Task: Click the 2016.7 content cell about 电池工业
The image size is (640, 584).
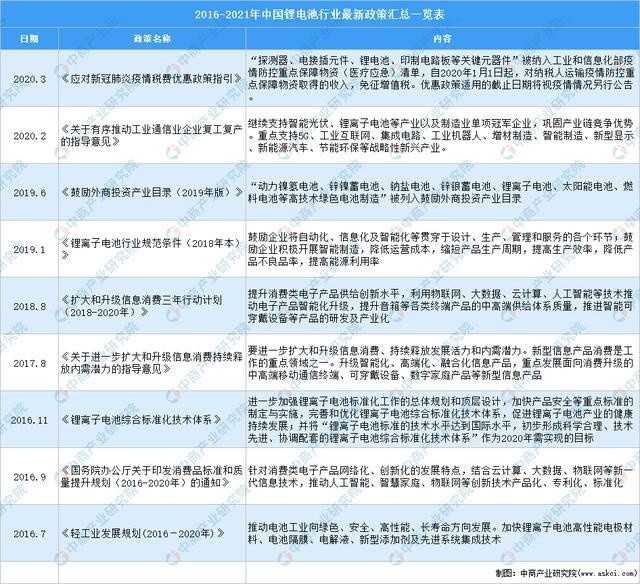Action: pyautogui.click(x=441, y=533)
